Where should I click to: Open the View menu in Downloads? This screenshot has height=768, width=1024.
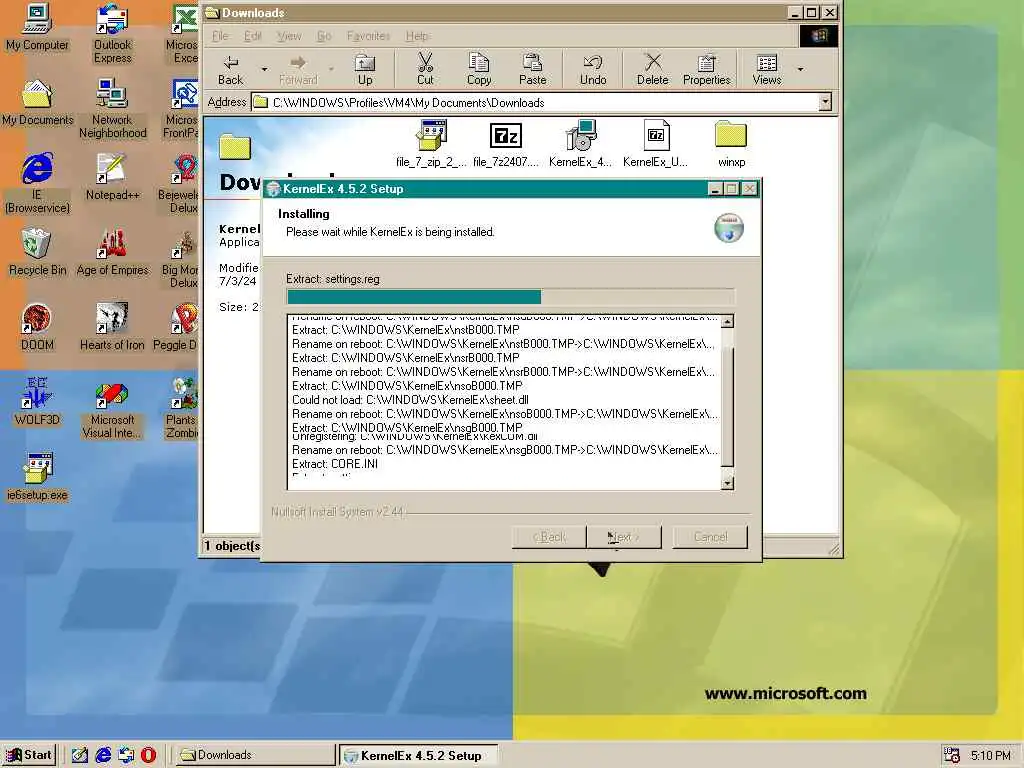click(289, 36)
